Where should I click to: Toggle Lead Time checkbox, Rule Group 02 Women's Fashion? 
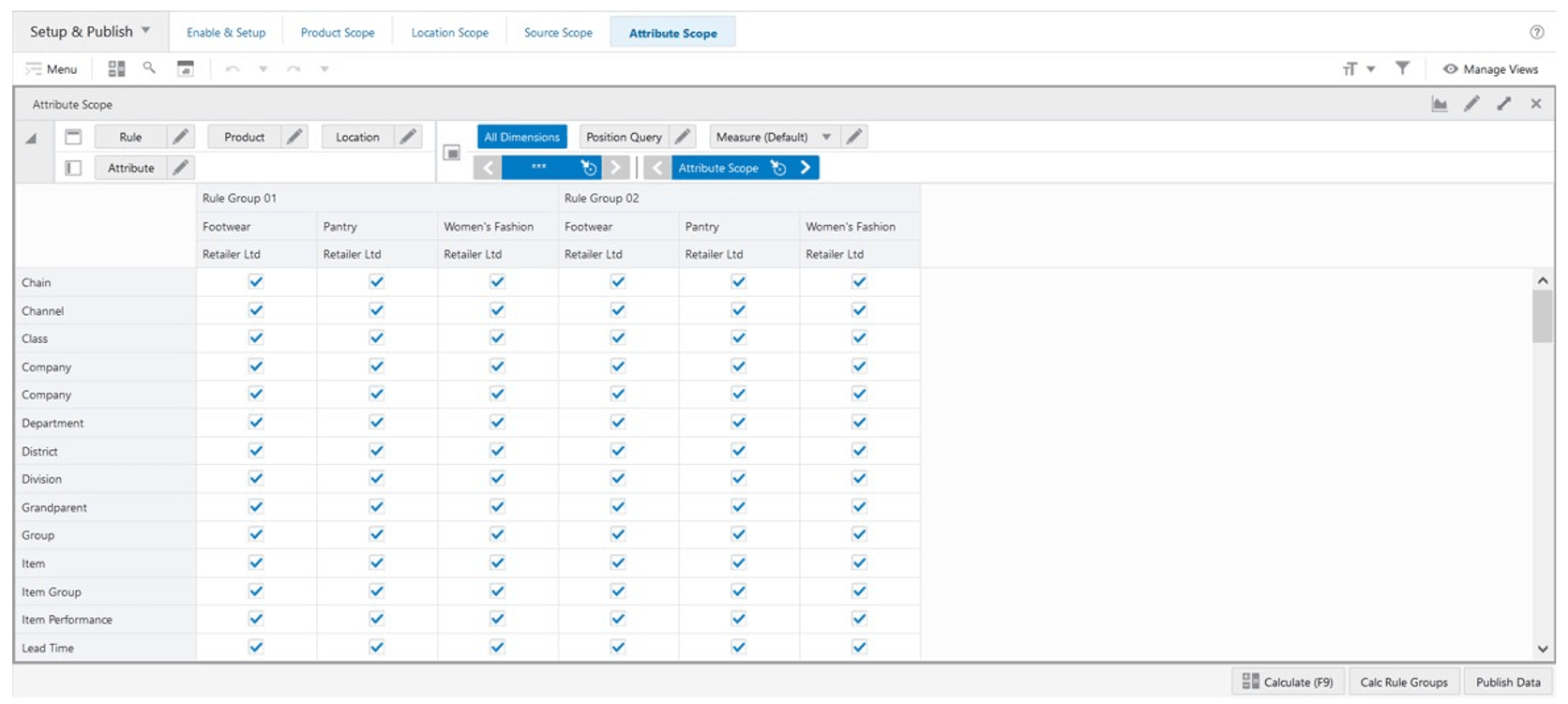(859, 647)
